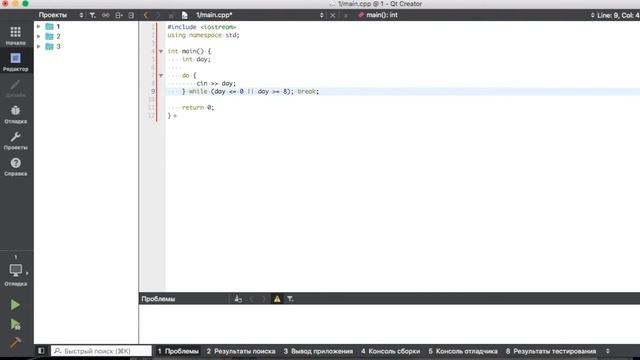
Task: Go back in editor history
Action: pos(146,15)
